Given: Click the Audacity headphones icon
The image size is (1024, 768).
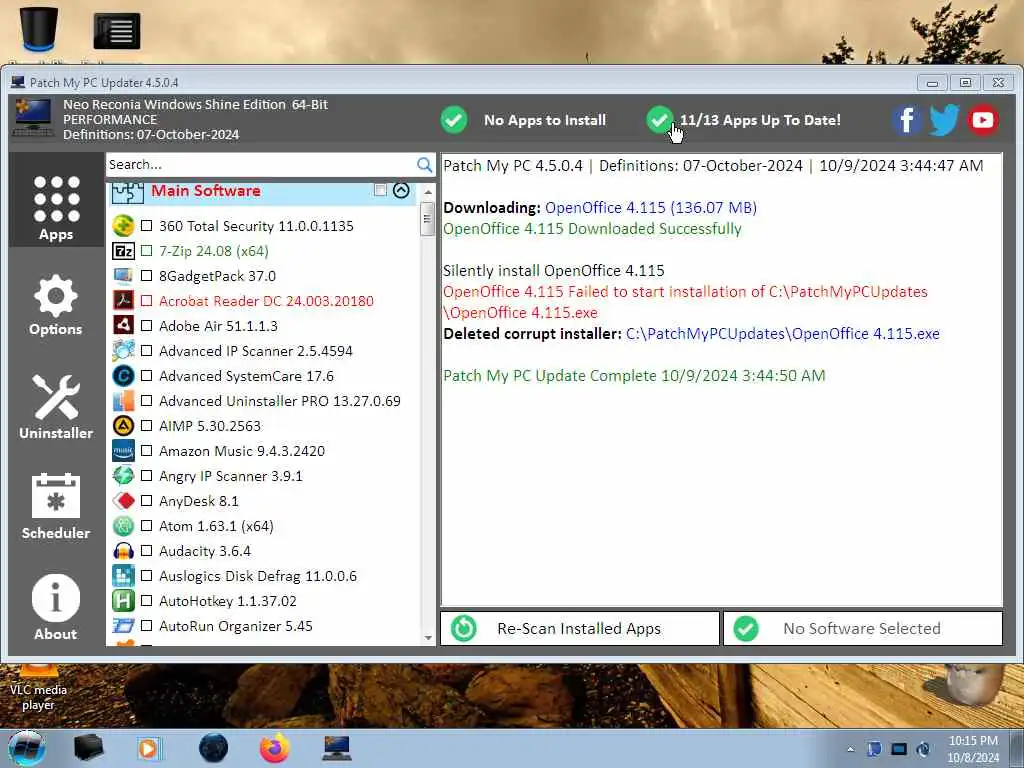Looking at the screenshot, I should pyautogui.click(x=123, y=551).
